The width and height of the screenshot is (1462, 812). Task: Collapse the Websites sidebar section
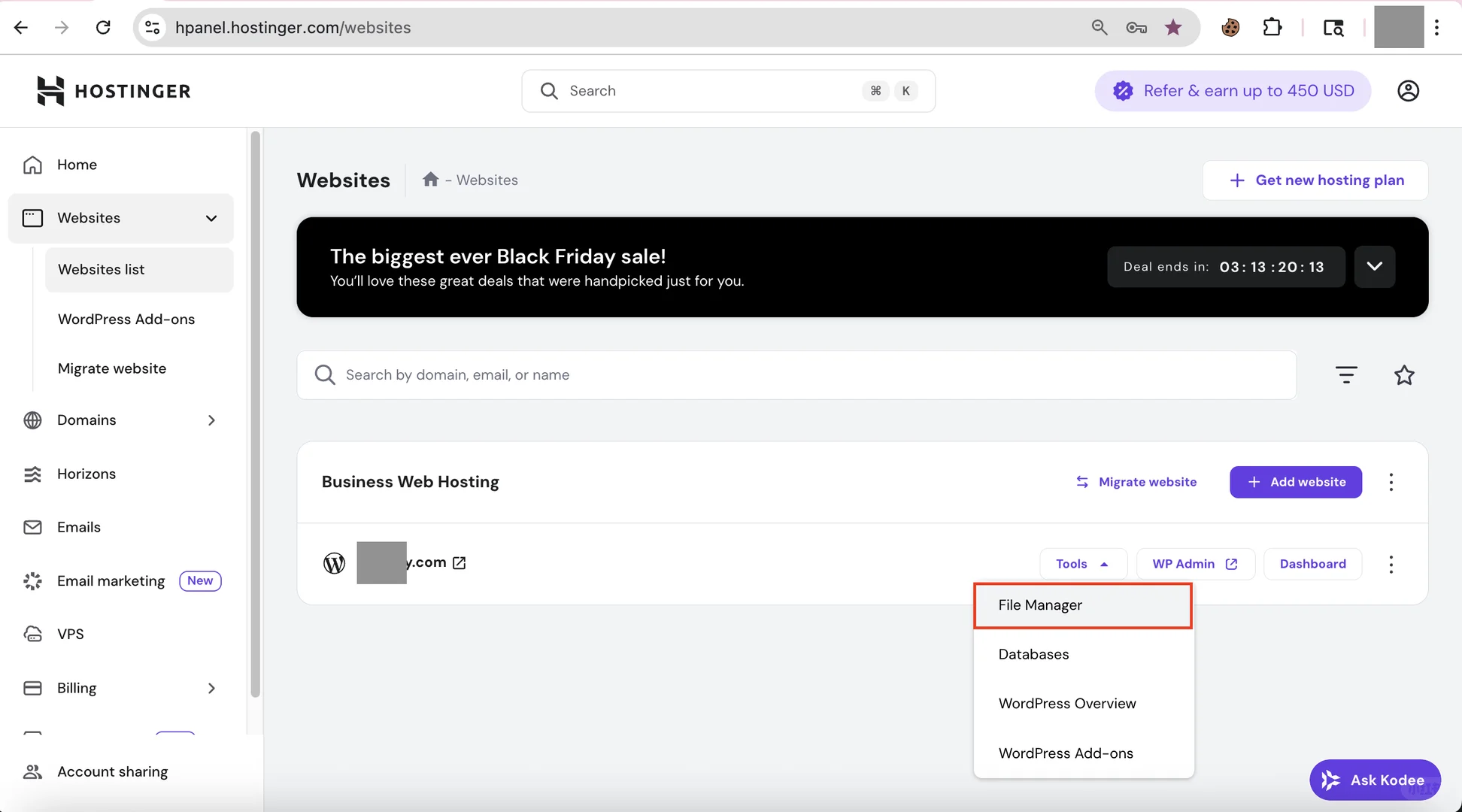pyautogui.click(x=211, y=218)
